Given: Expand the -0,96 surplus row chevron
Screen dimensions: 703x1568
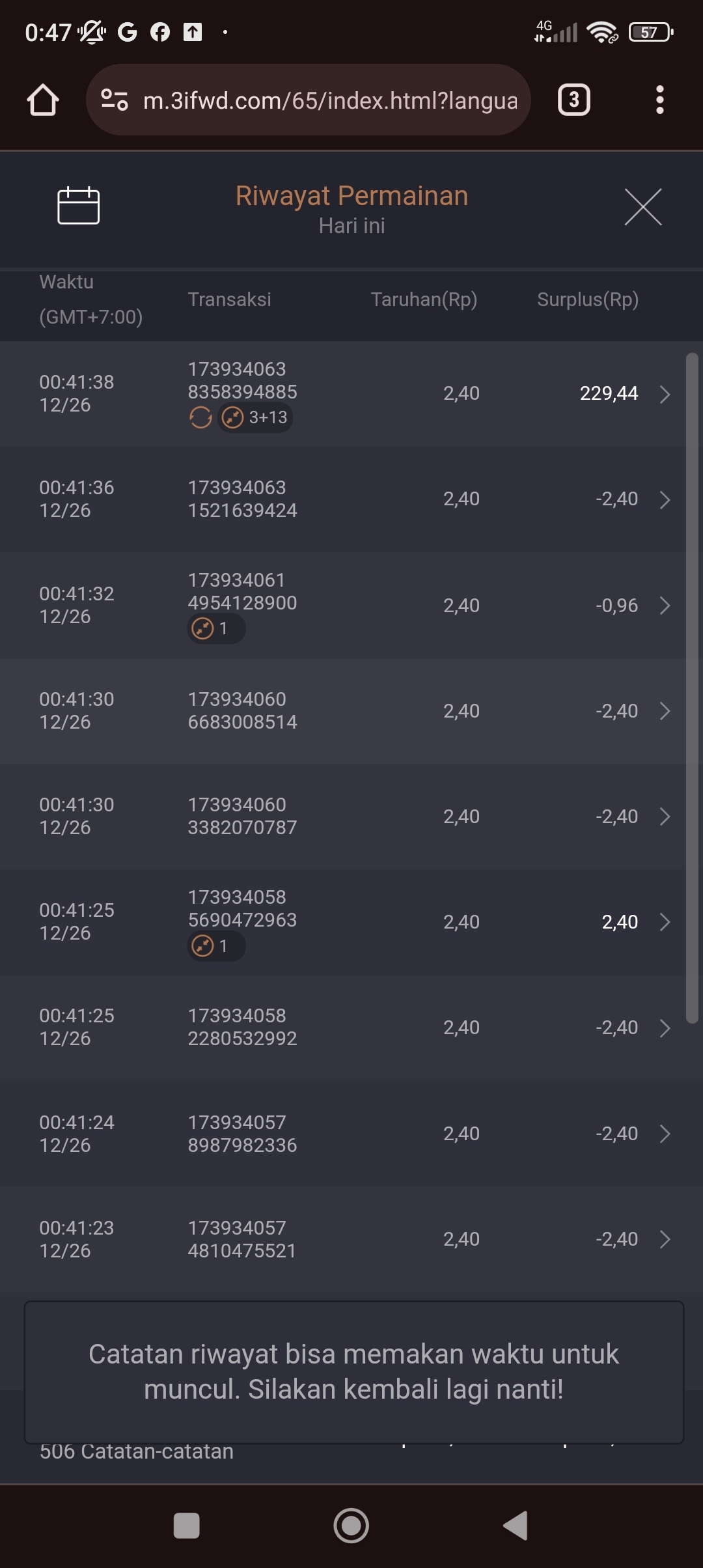Looking at the screenshot, I should (665, 606).
